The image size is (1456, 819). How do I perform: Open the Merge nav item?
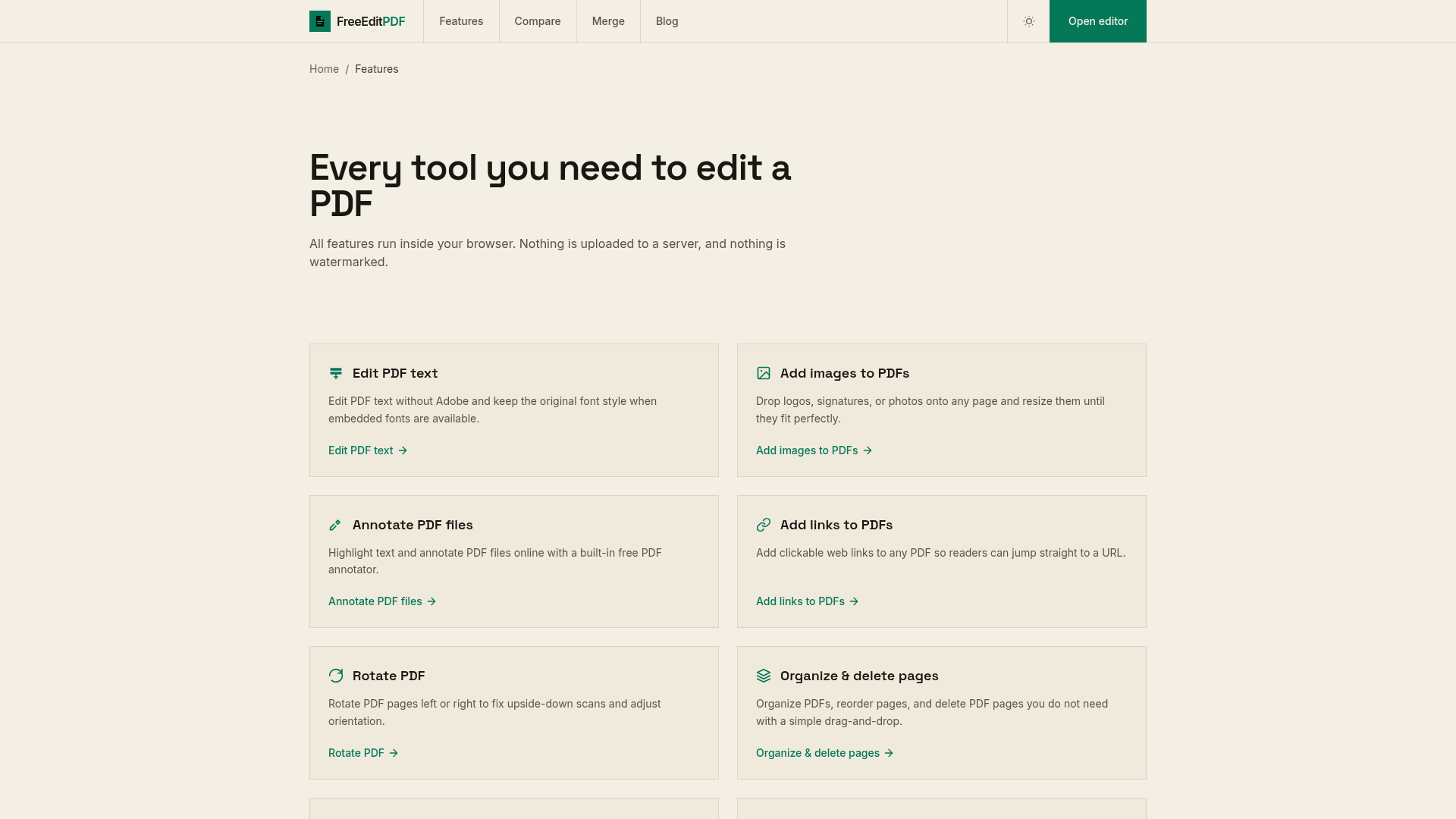(x=608, y=21)
